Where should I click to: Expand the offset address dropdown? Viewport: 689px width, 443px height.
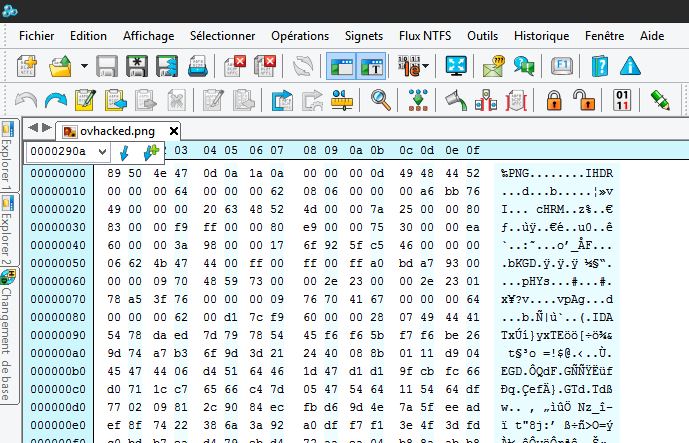[x=102, y=152]
